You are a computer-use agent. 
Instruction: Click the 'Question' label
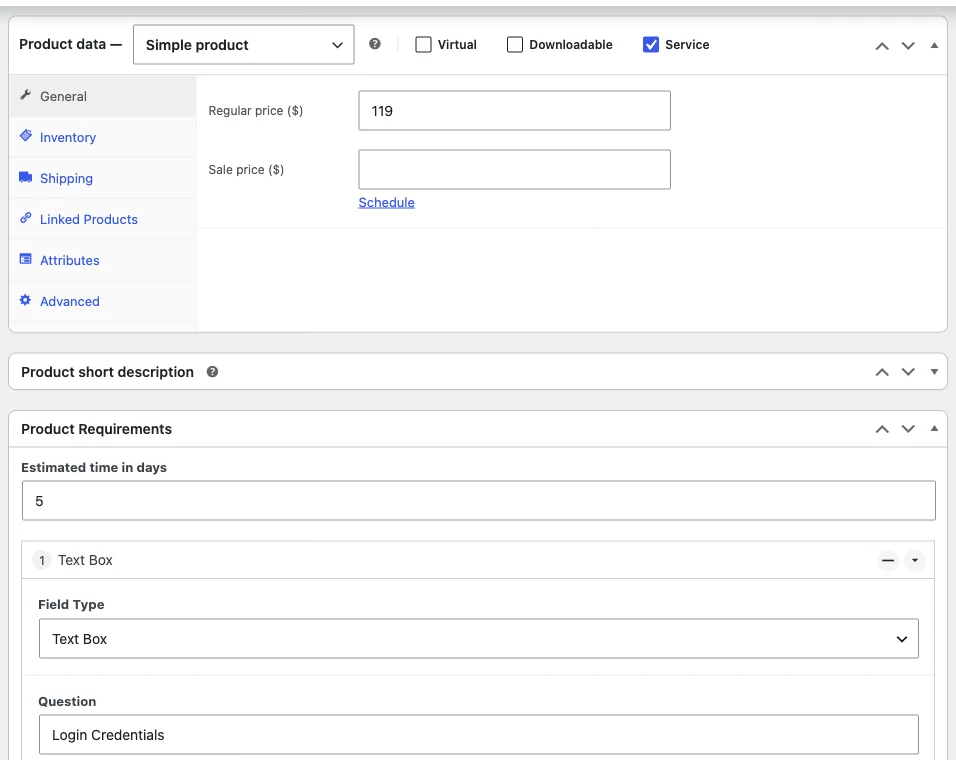coord(67,701)
